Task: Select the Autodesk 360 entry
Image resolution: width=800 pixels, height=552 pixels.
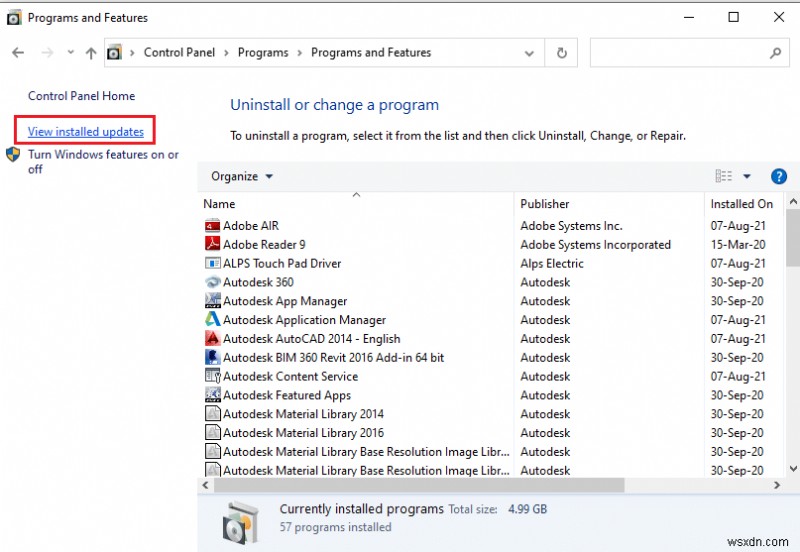Action: [x=258, y=282]
